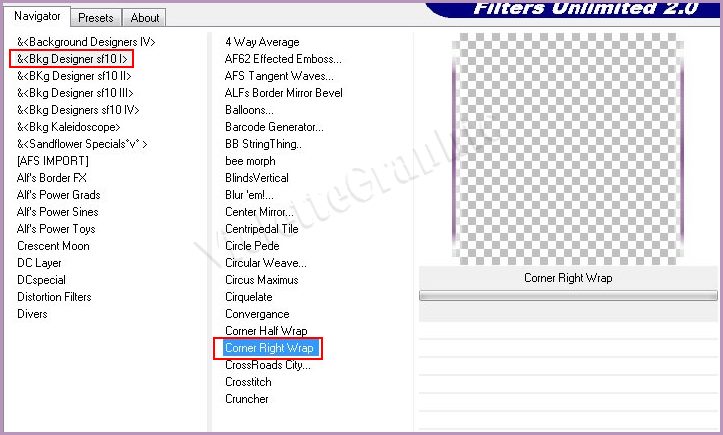Select the 4 Way Average filter
Image resolution: width=723 pixels, height=435 pixels.
pyautogui.click(x=262, y=42)
